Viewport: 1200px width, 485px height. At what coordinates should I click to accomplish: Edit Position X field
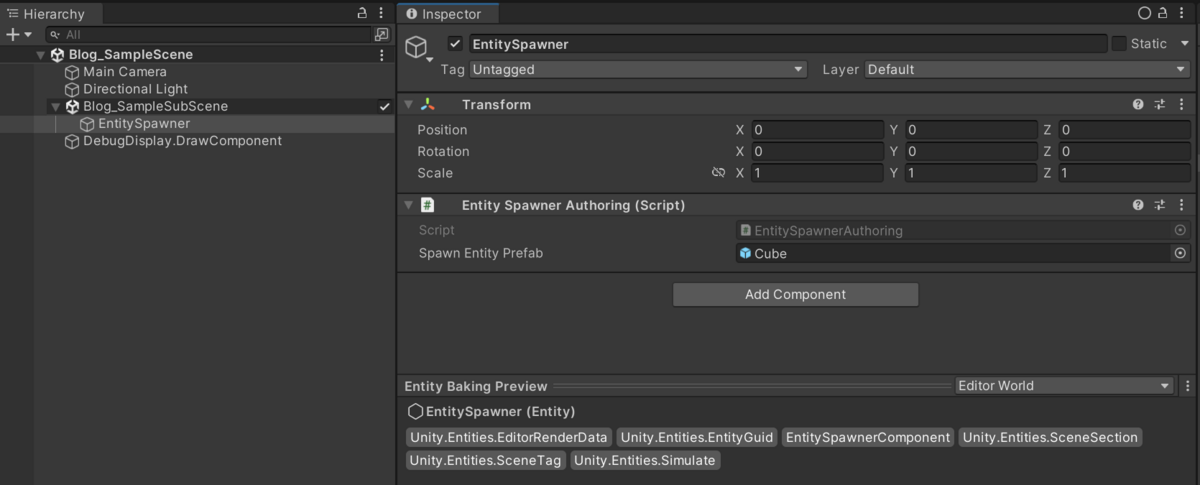click(817, 130)
